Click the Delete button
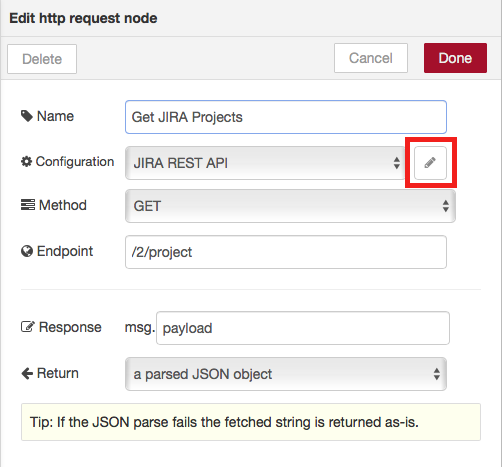The width and height of the screenshot is (502, 467). pyautogui.click(x=42, y=59)
